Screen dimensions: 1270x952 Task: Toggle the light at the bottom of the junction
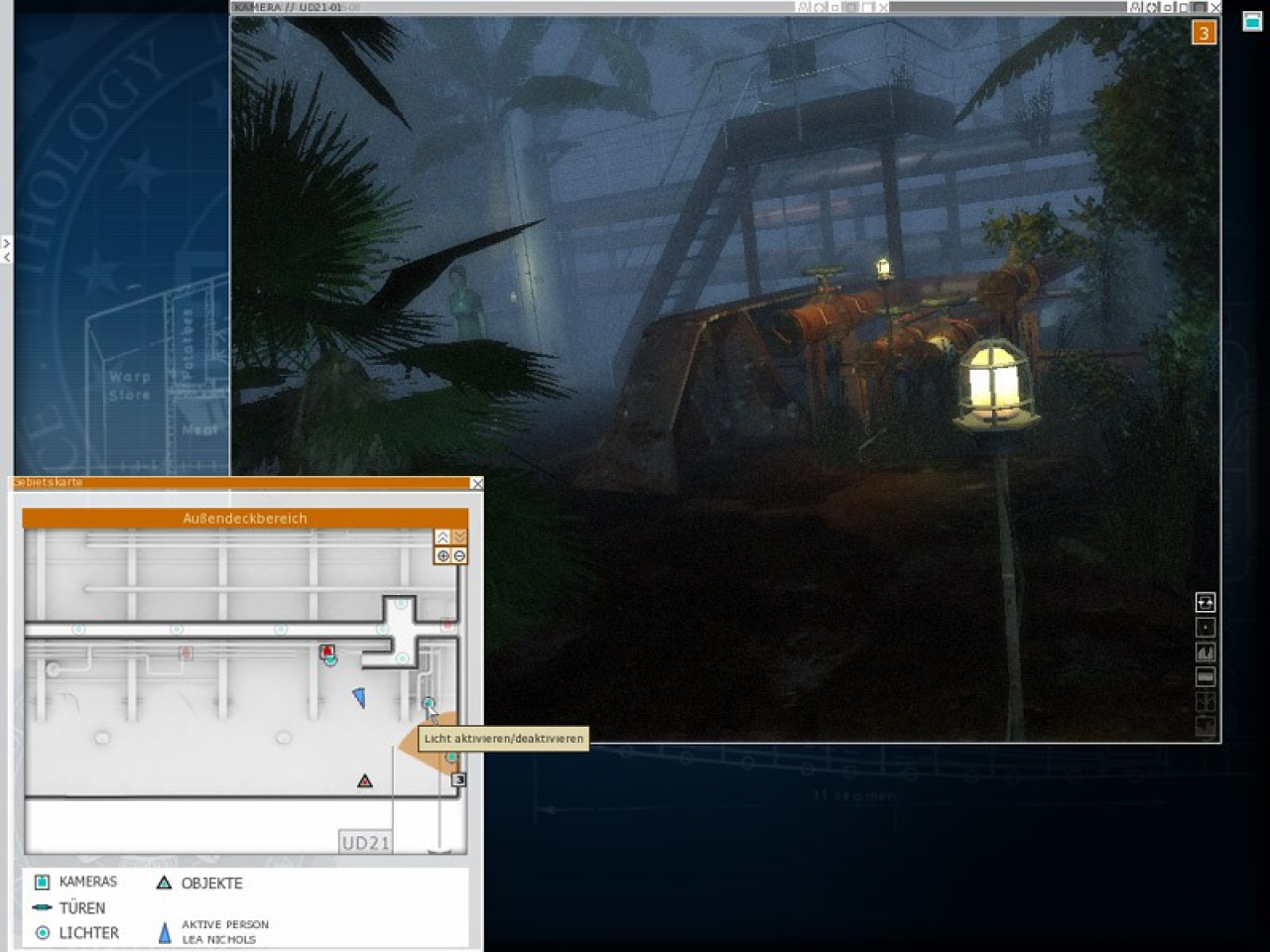click(x=402, y=658)
